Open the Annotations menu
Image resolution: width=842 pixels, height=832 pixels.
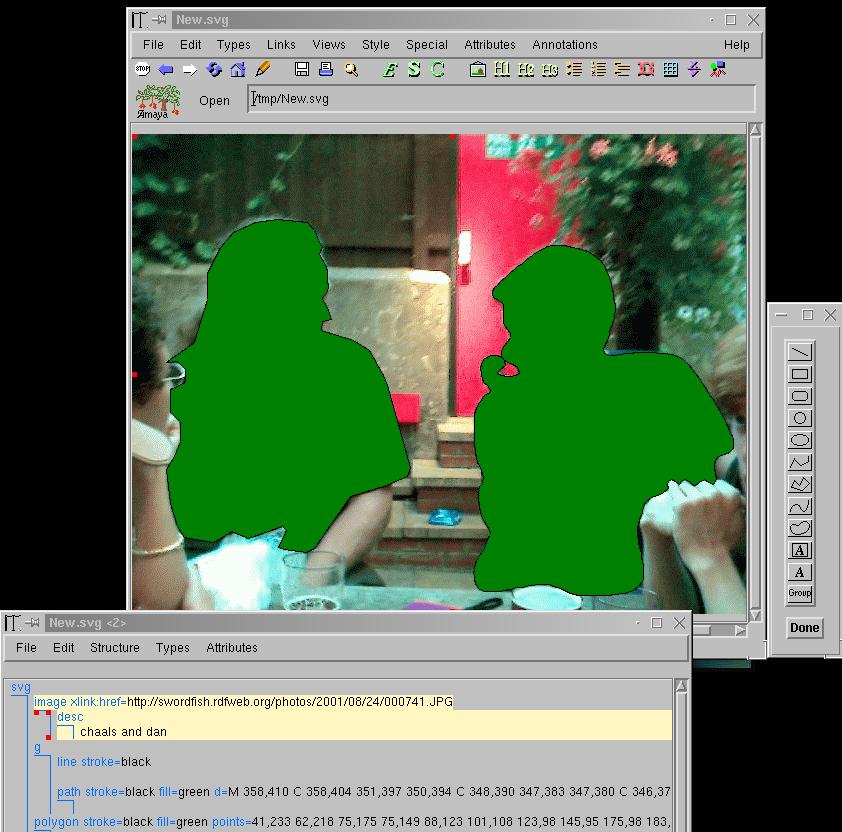click(564, 45)
